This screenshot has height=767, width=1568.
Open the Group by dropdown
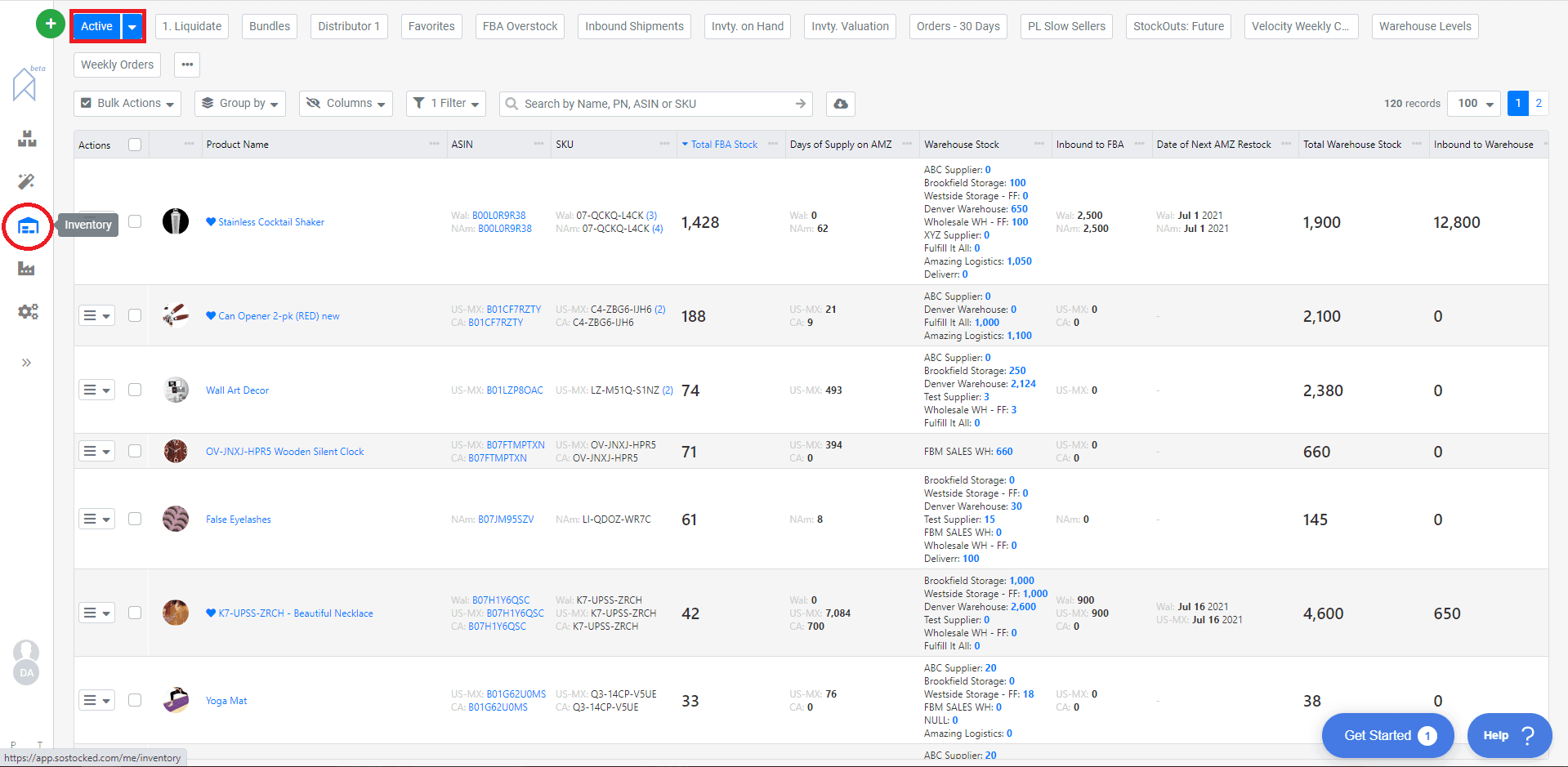(x=240, y=104)
